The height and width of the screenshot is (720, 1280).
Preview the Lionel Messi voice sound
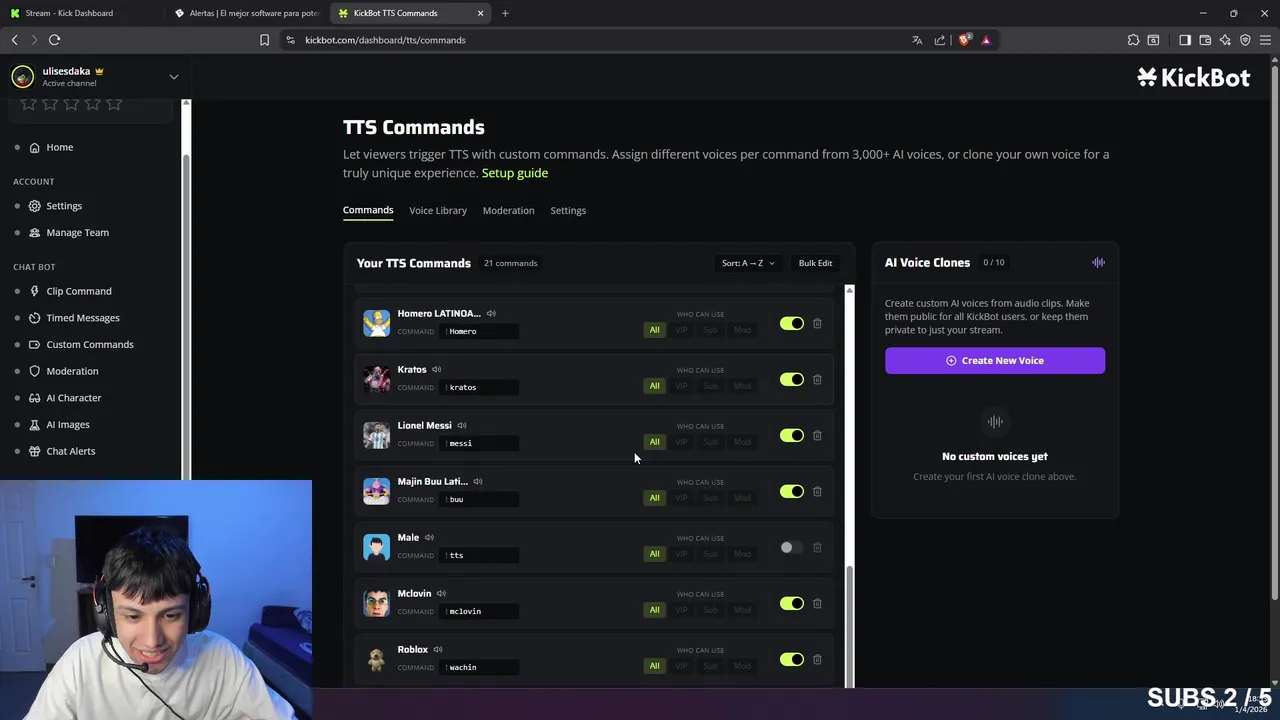click(x=461, y=426)
